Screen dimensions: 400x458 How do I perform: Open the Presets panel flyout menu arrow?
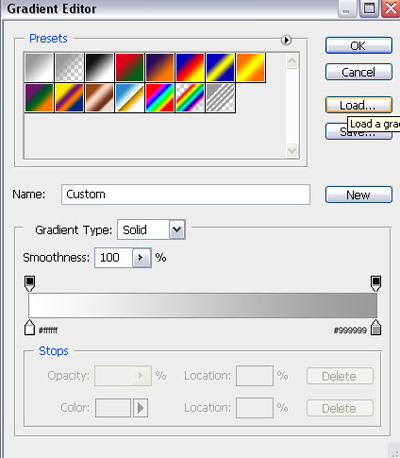286,40
